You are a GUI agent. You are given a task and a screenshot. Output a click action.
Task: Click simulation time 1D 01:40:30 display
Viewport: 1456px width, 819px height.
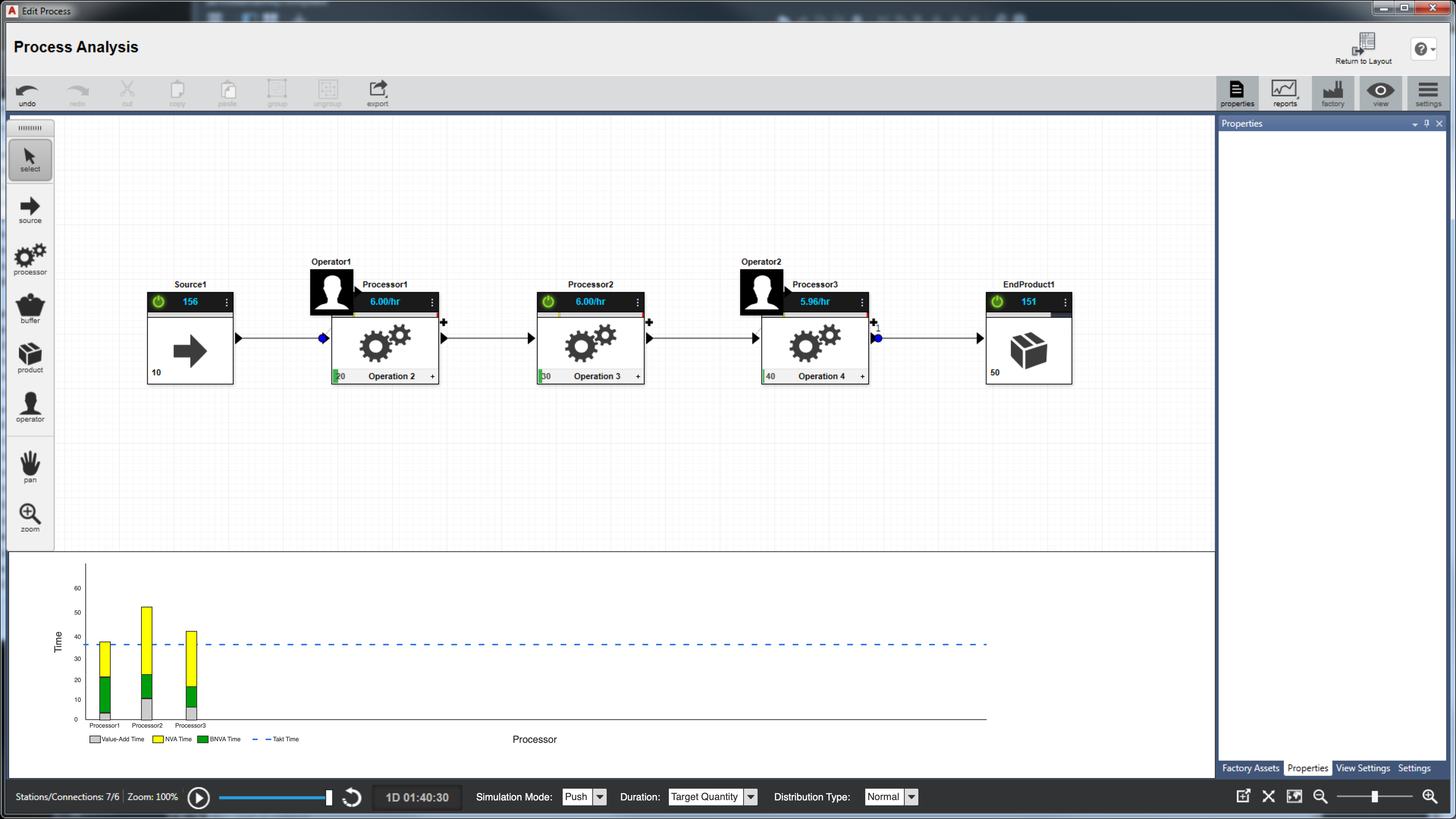point(417,797)
